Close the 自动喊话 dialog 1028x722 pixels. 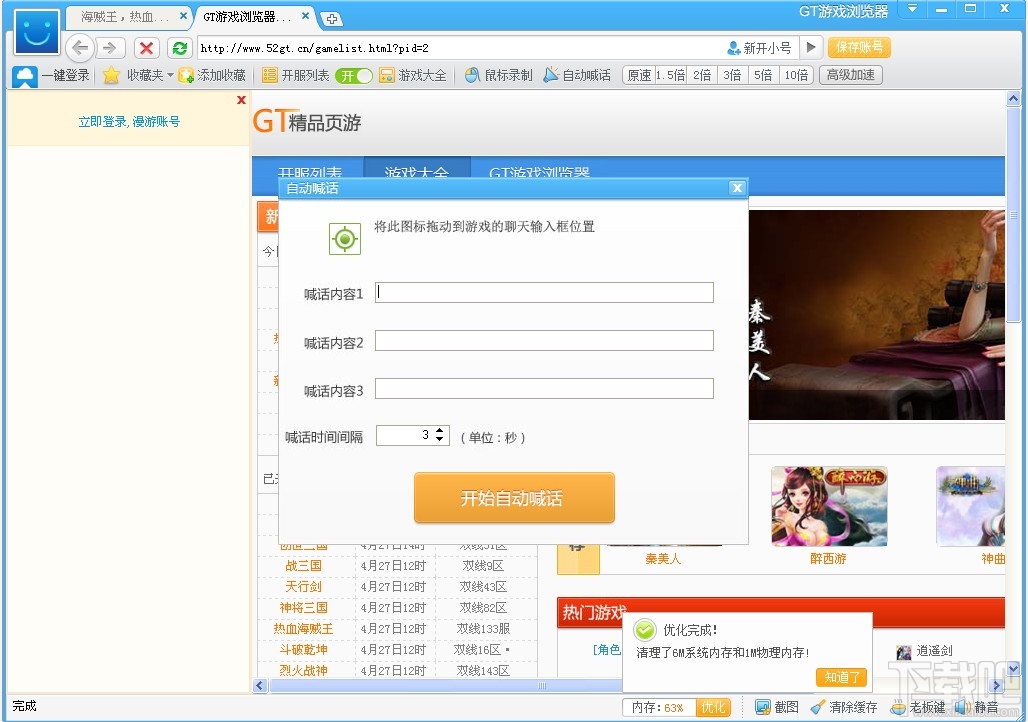737,188
